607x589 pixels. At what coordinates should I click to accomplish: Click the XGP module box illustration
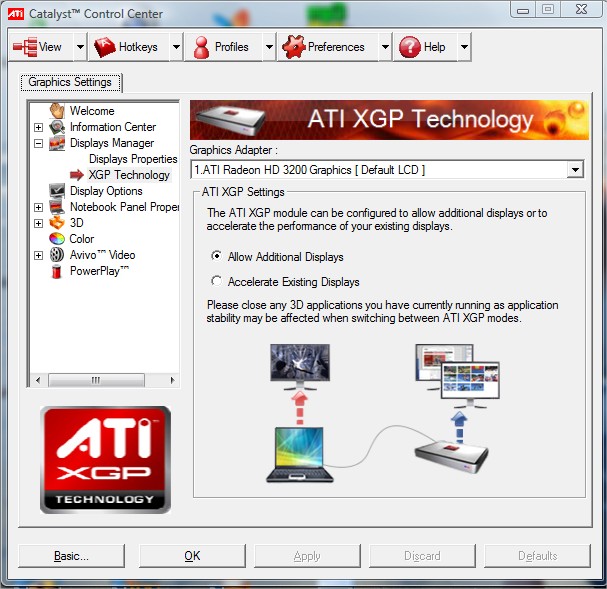(451, 457)
